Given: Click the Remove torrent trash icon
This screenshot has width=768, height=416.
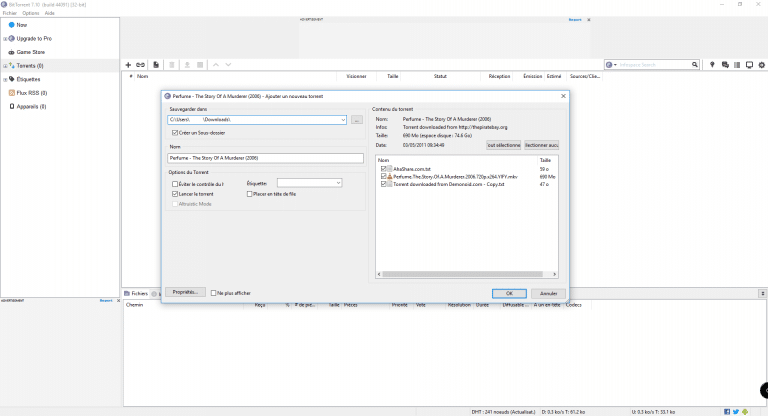Looking at the screenshot, I should 172,65.
